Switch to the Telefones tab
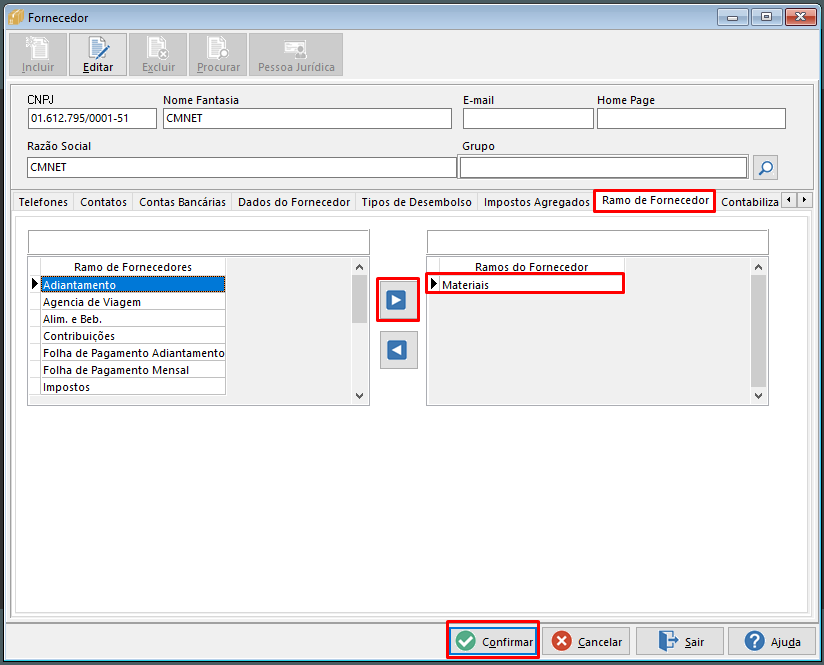824x665 pixels. click(43, 202)
